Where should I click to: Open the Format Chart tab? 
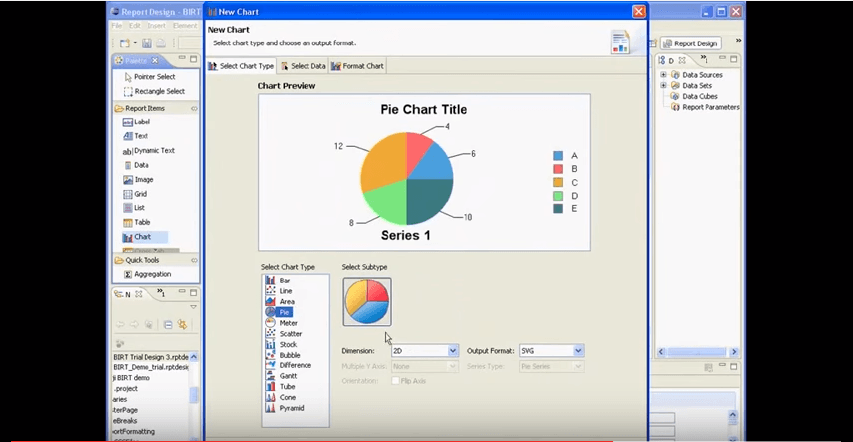pos(357,66)
